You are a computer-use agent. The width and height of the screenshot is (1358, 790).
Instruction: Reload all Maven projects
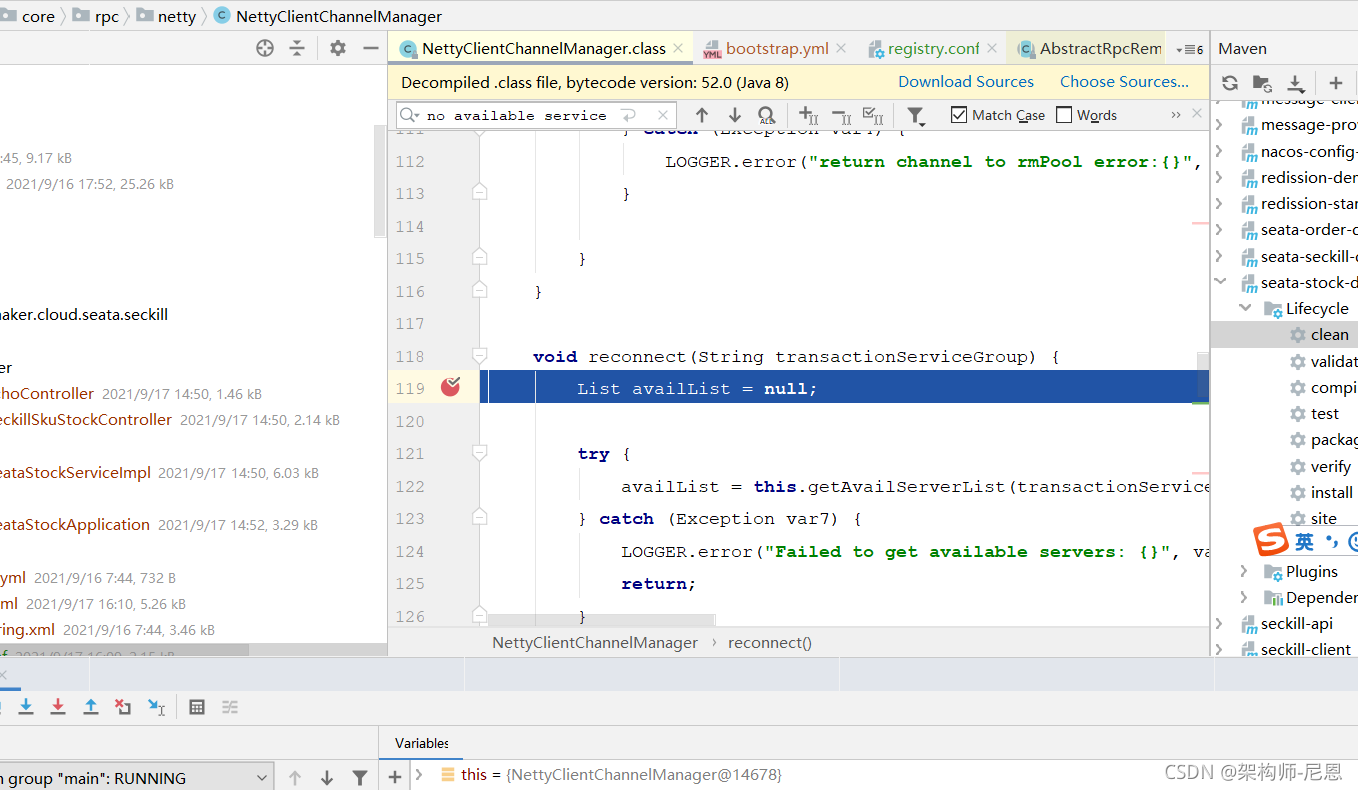tap(1230, 83)
